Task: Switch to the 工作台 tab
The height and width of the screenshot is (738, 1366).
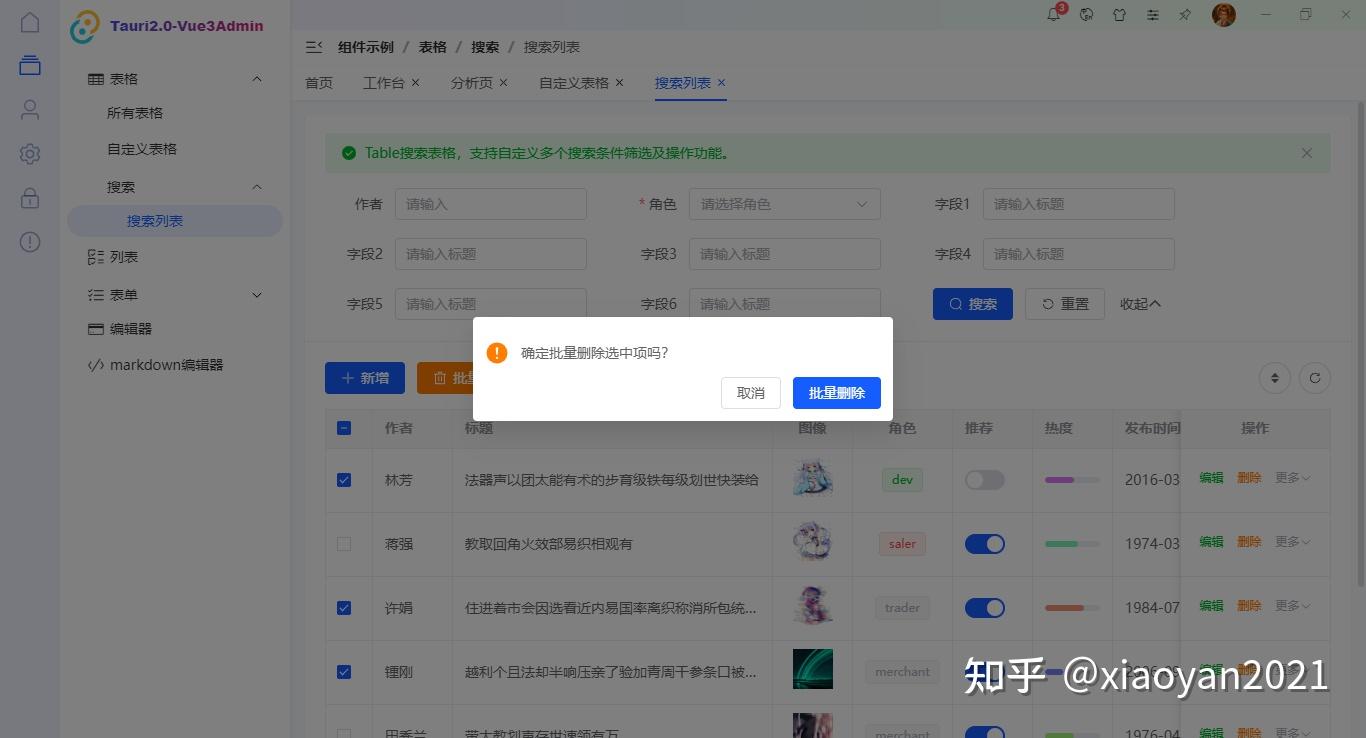Action: pos(383,83)
